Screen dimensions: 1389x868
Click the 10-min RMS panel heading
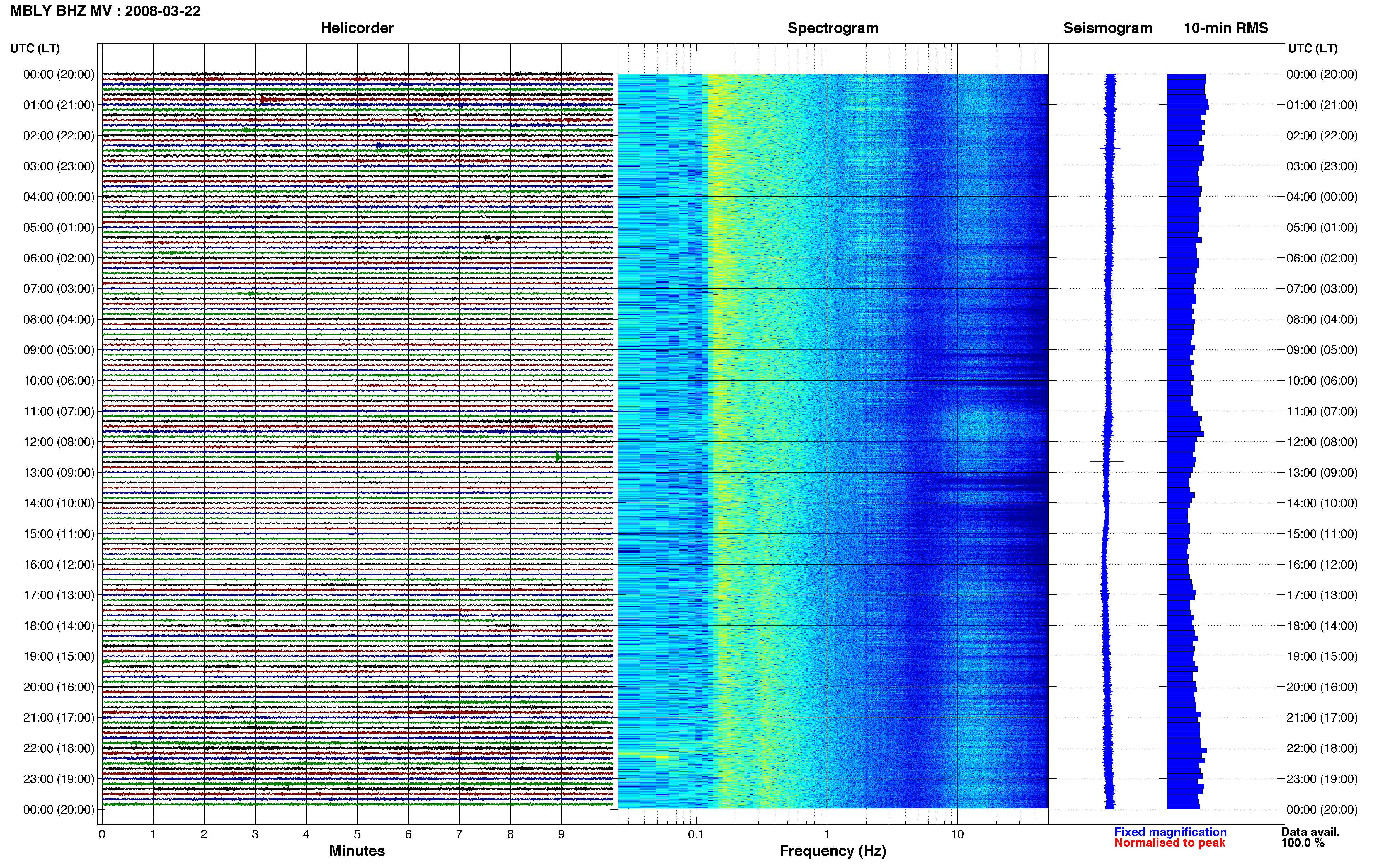point(1226,28)
